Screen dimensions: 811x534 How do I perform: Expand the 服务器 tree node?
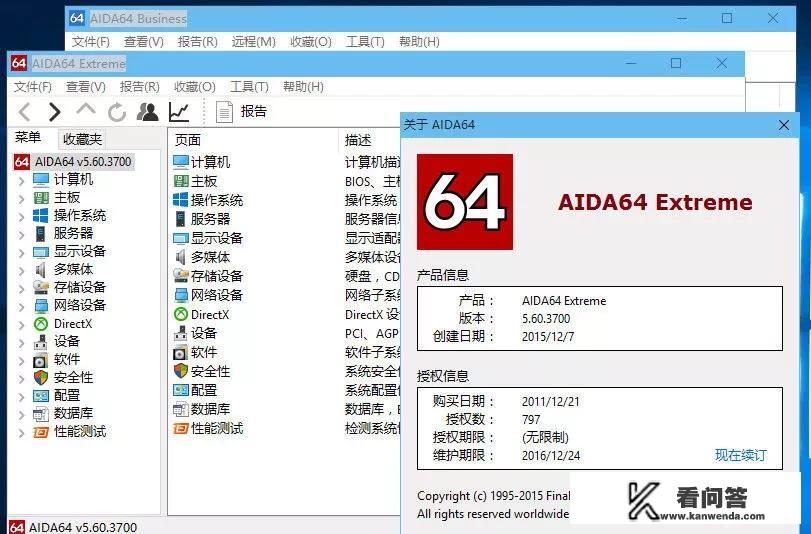pos(21,235)
